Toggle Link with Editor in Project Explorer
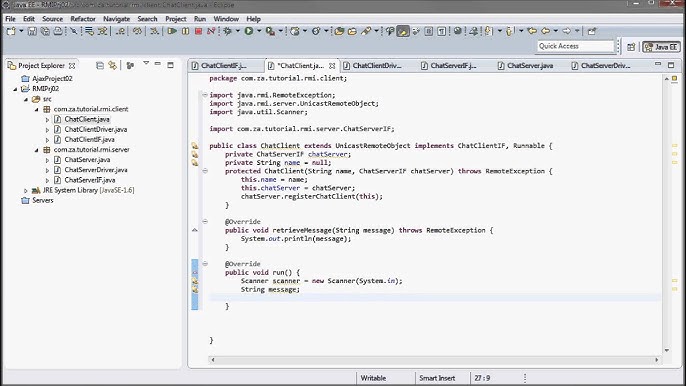 pyautogui.click(x=113, y=66)
